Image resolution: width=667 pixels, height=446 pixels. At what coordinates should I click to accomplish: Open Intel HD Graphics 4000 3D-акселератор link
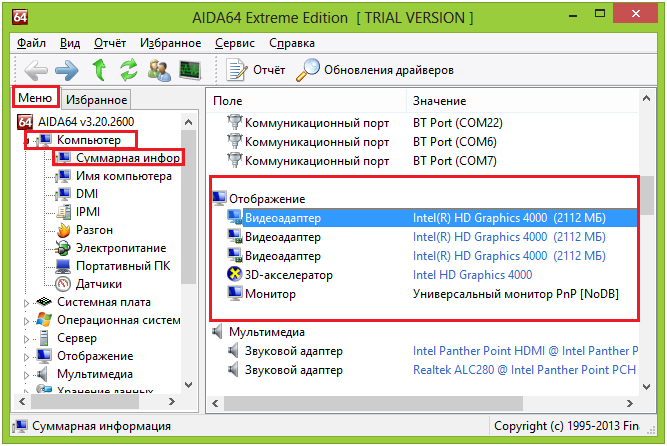coord(472,275)
